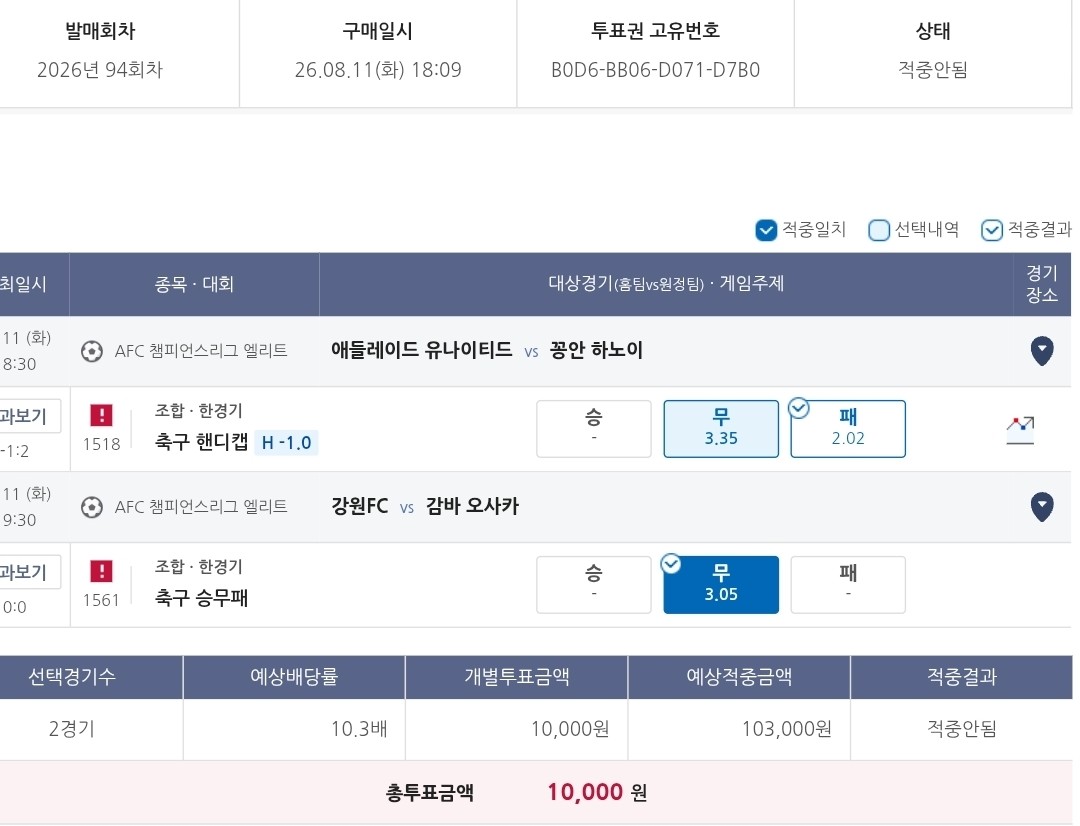1080x826 pixels.
Task: Click red warning icon above 1518
Action: tap(101, 415)
